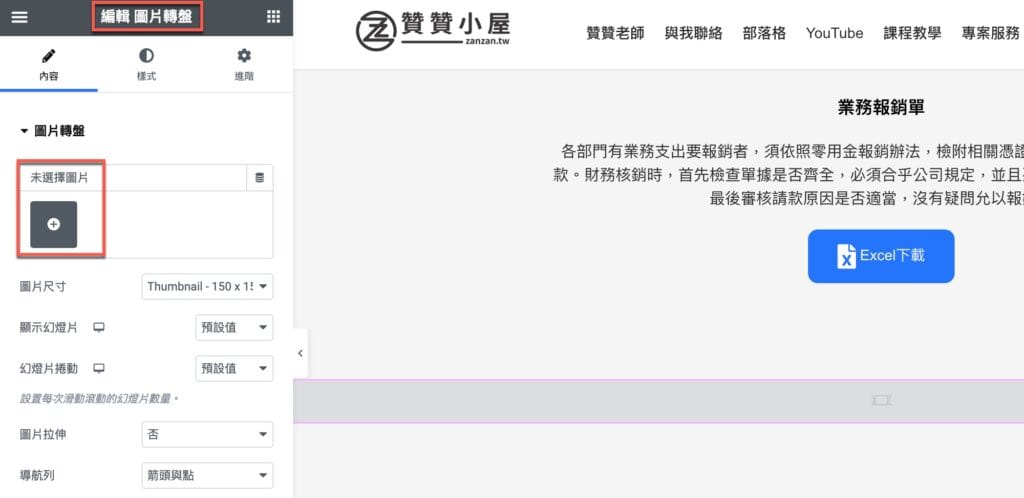Open the 導航列 dropdown

click(x=207, y=476)
